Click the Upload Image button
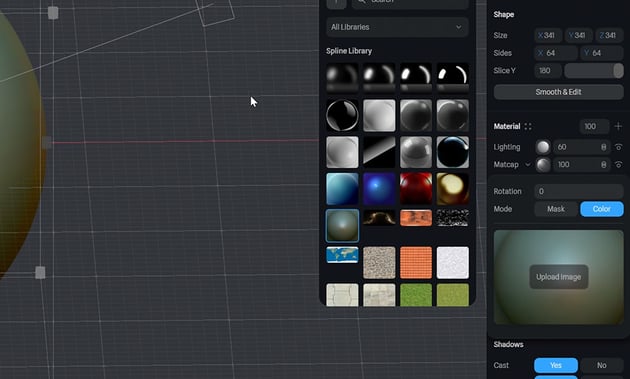 coord(558,277)
